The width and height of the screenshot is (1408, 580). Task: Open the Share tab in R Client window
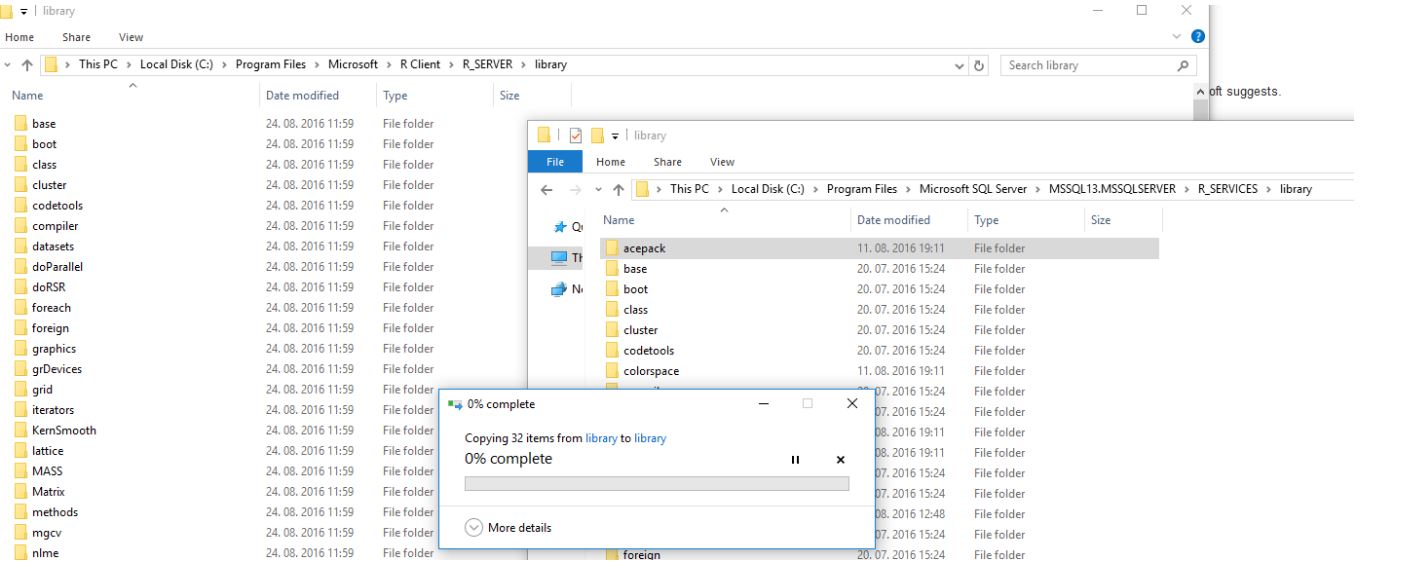coord(76,37)
